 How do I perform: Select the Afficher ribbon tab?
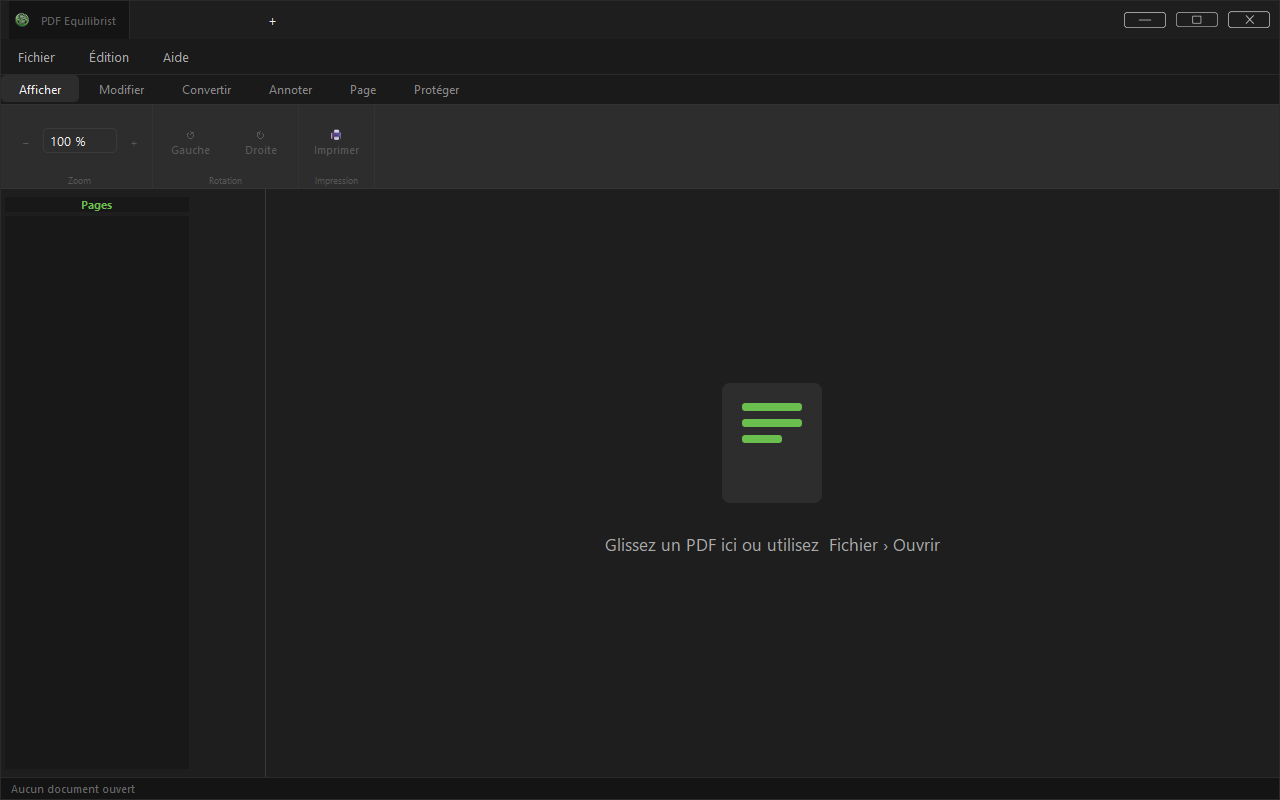[x=40, y=89]
